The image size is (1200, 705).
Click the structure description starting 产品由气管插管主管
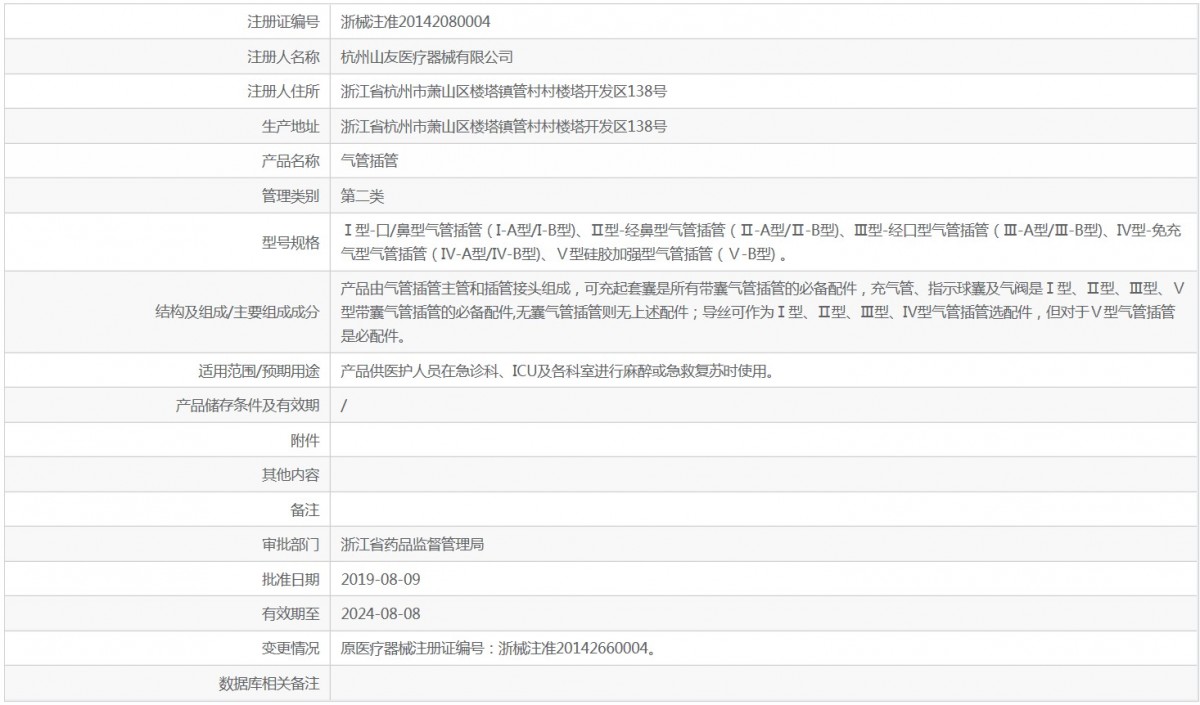pos(763,312)
